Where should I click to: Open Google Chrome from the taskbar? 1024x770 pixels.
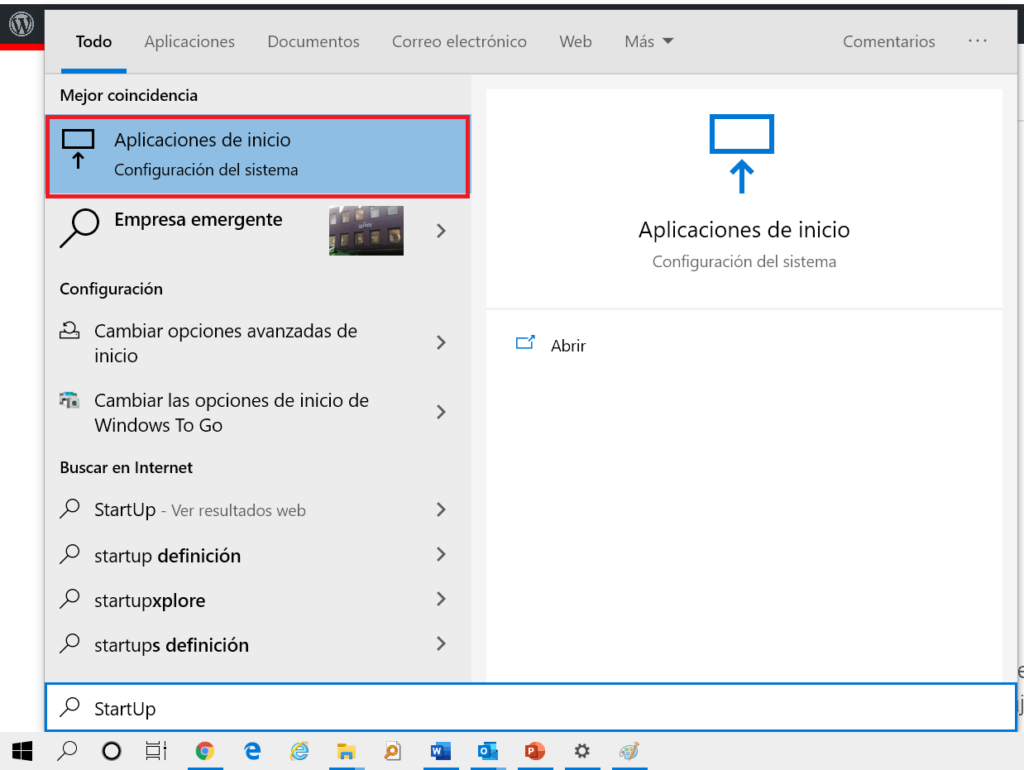[x=205, y=751]
